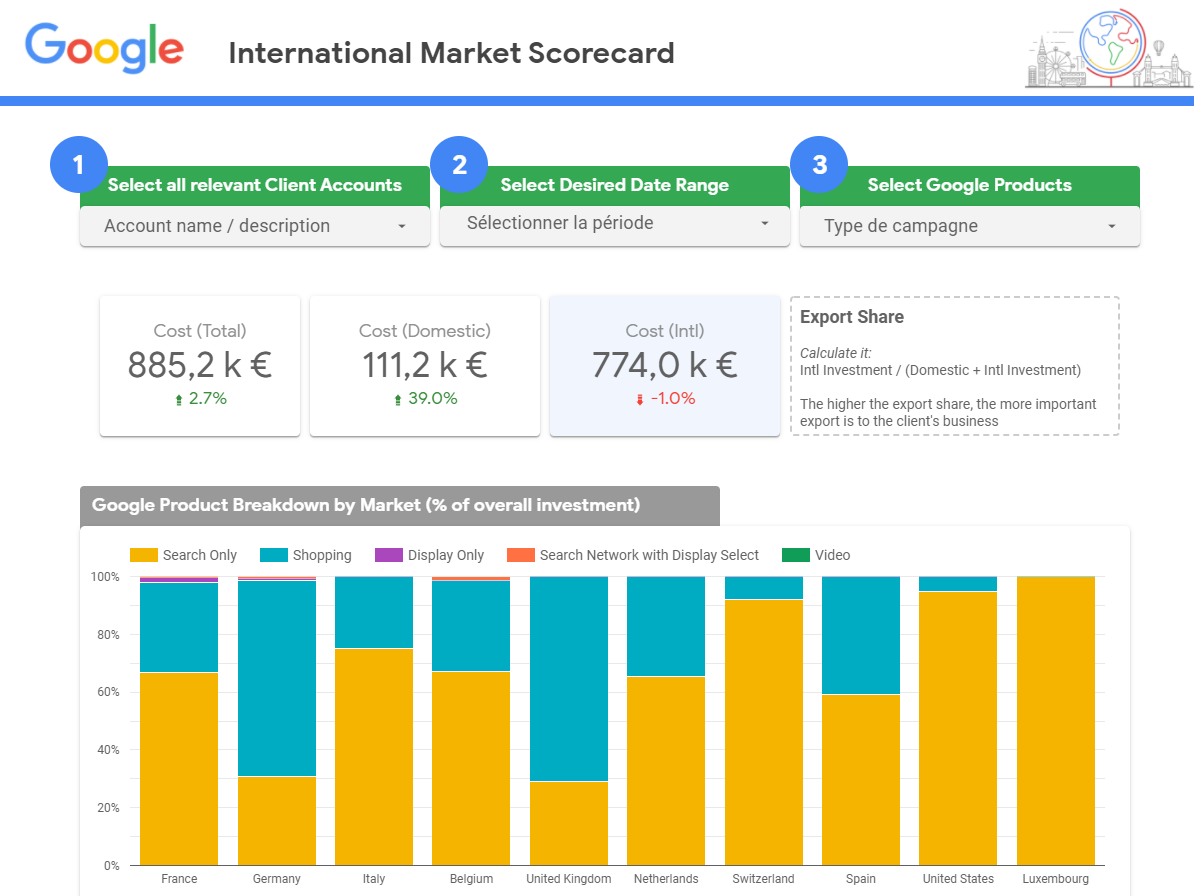Click the green up arrow beside 39.0%
This screenshot has width=1194, height=896.
[397, 400]
